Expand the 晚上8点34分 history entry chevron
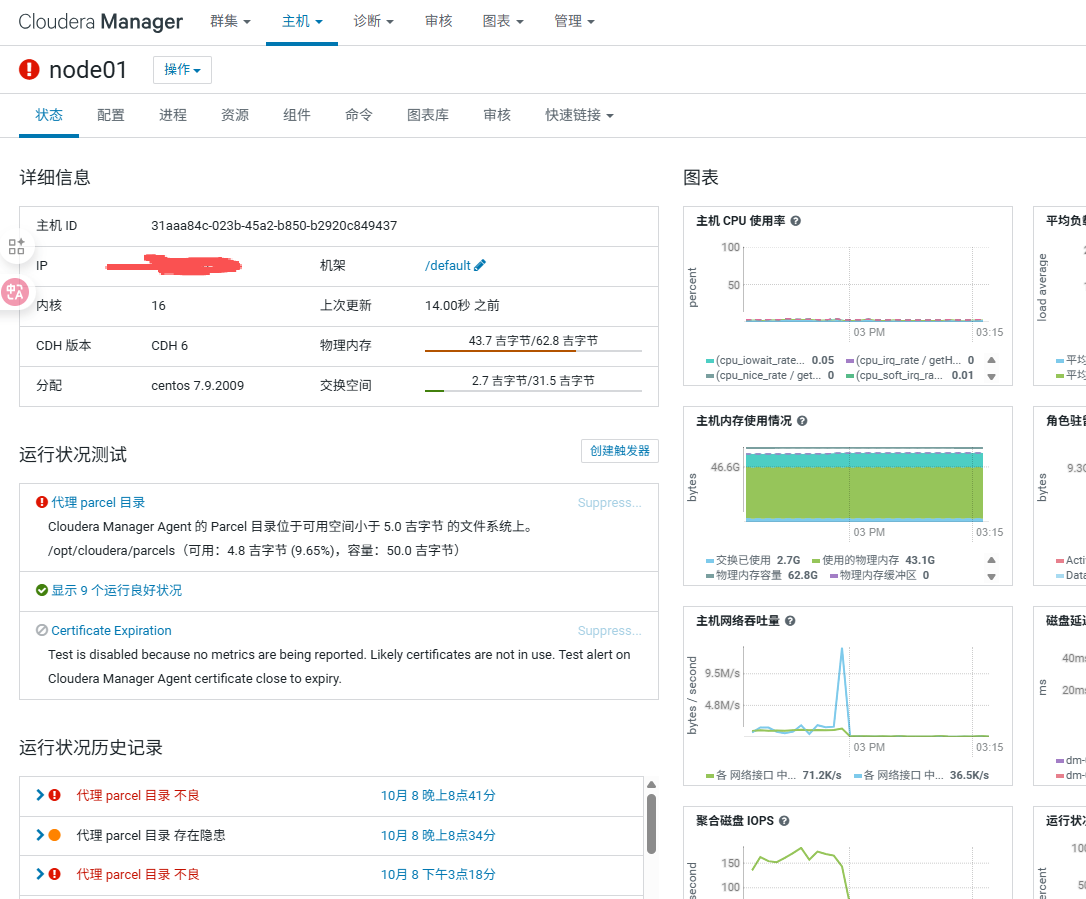 (40, 835)
